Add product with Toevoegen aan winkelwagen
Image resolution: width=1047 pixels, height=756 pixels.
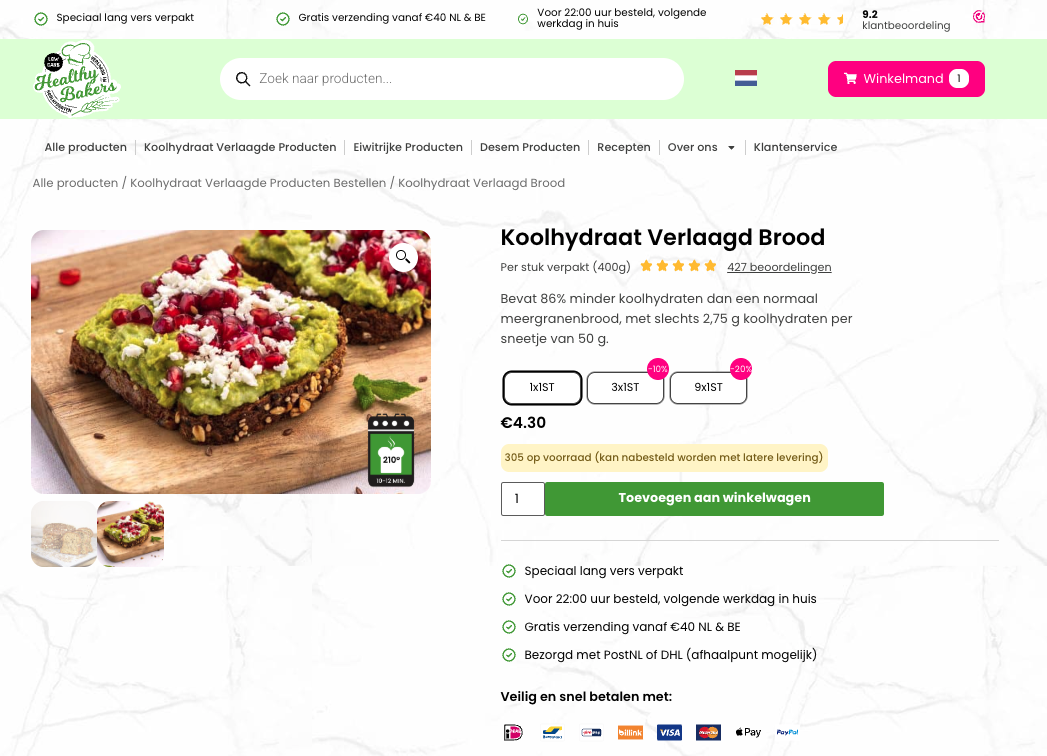714,498
